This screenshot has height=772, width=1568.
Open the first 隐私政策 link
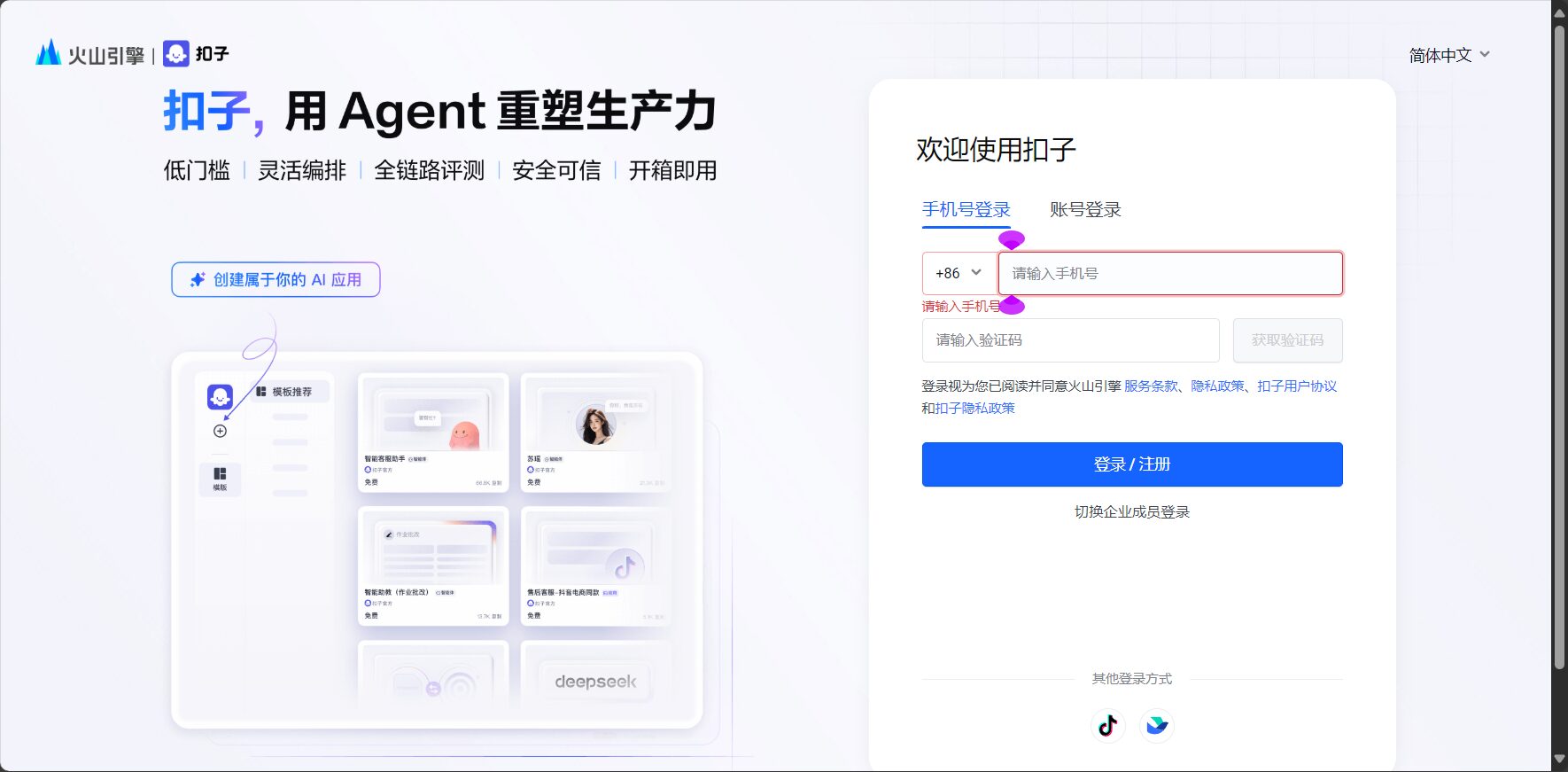tap(1217, 386)
